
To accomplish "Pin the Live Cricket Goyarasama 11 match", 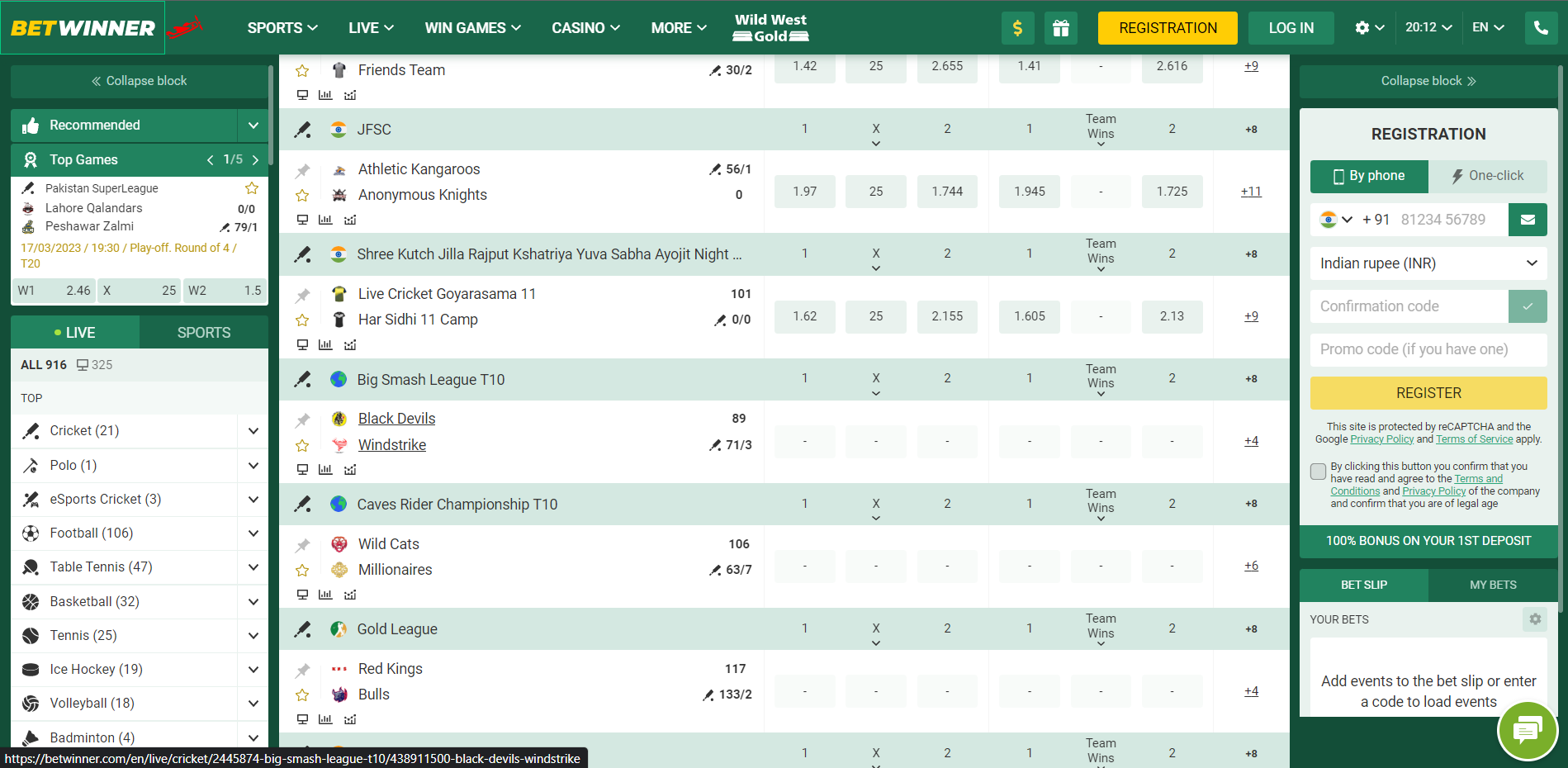I will [x=303, y=295].
